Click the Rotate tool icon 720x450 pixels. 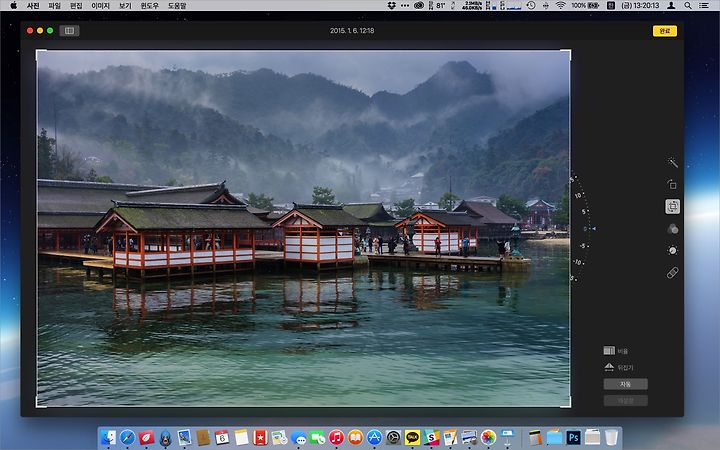672,185
